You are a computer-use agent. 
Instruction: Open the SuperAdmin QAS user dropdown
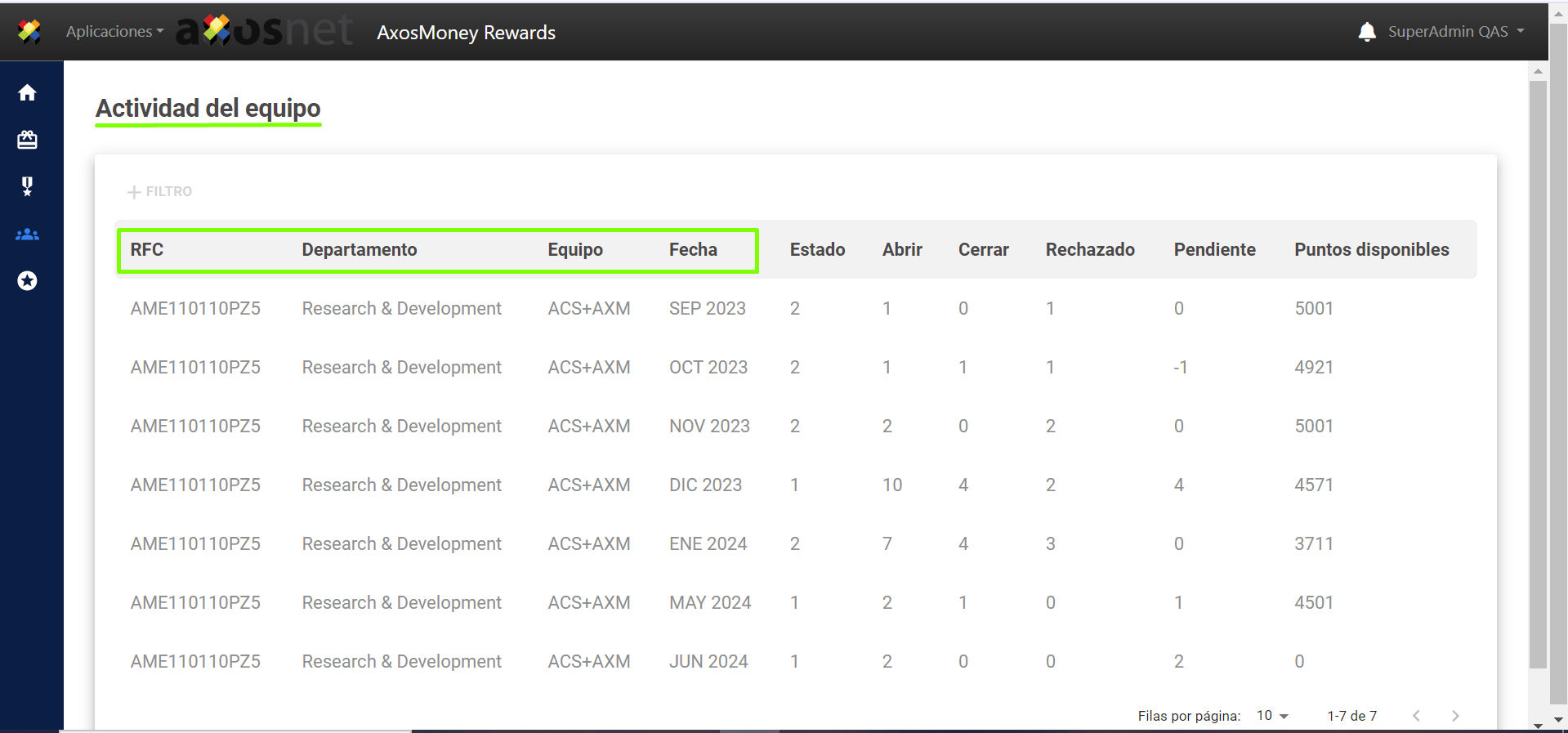(1455, 32)
